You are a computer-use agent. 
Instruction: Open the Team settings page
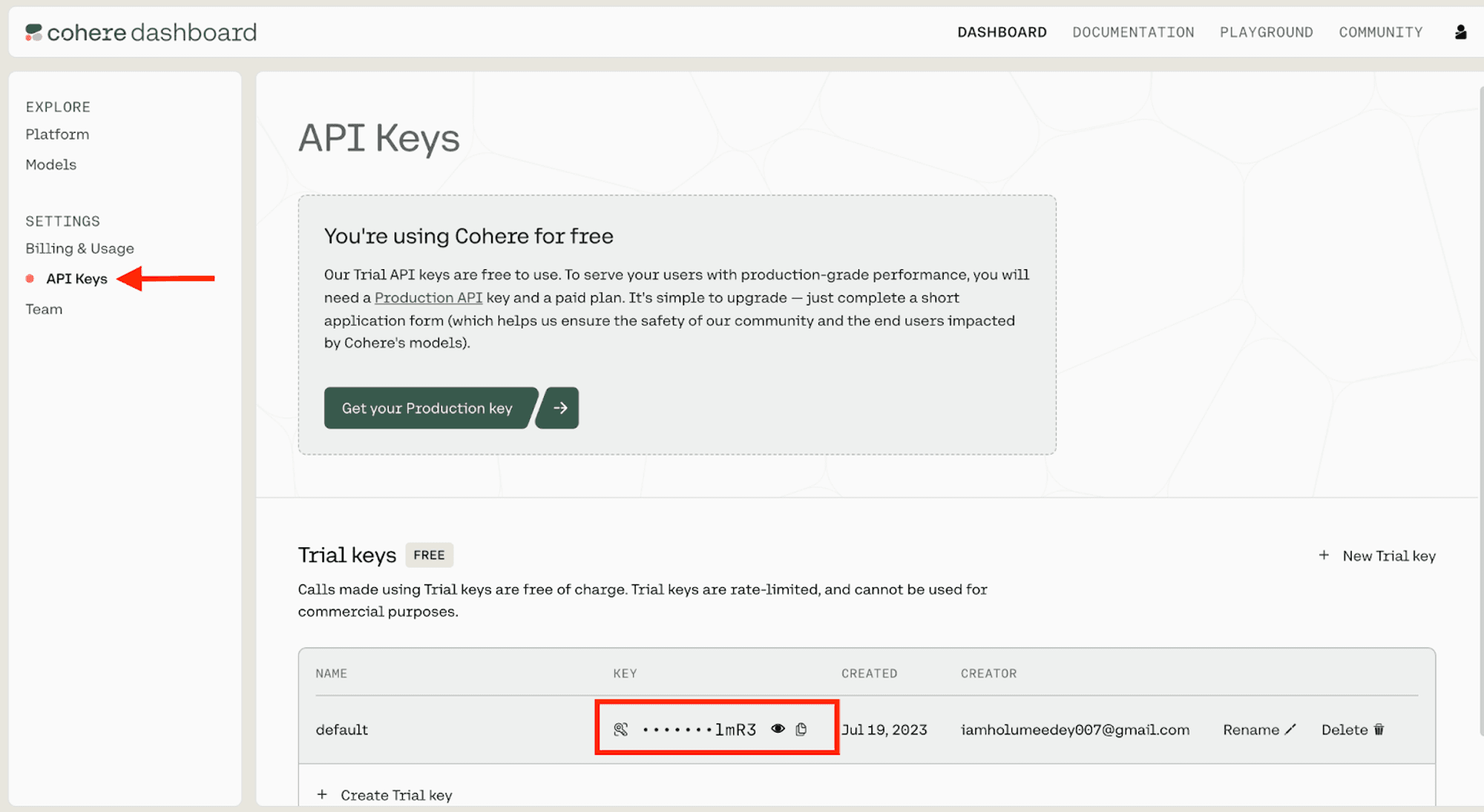click(44, 308)
